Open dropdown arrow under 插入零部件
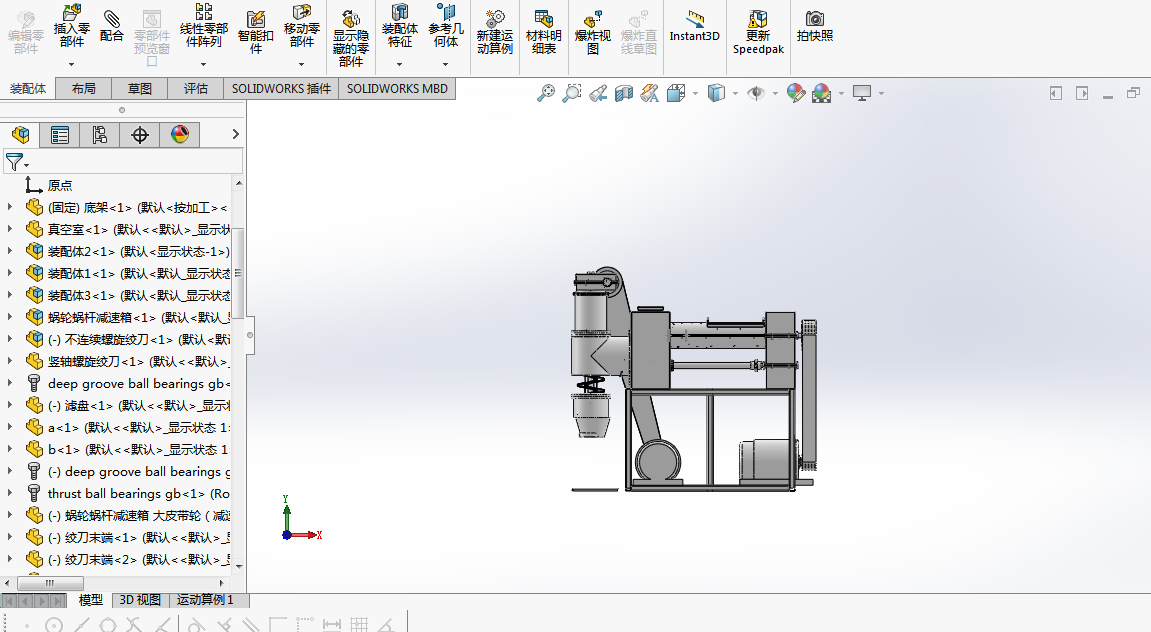The image size is (1151, 632). click(71, 65)
